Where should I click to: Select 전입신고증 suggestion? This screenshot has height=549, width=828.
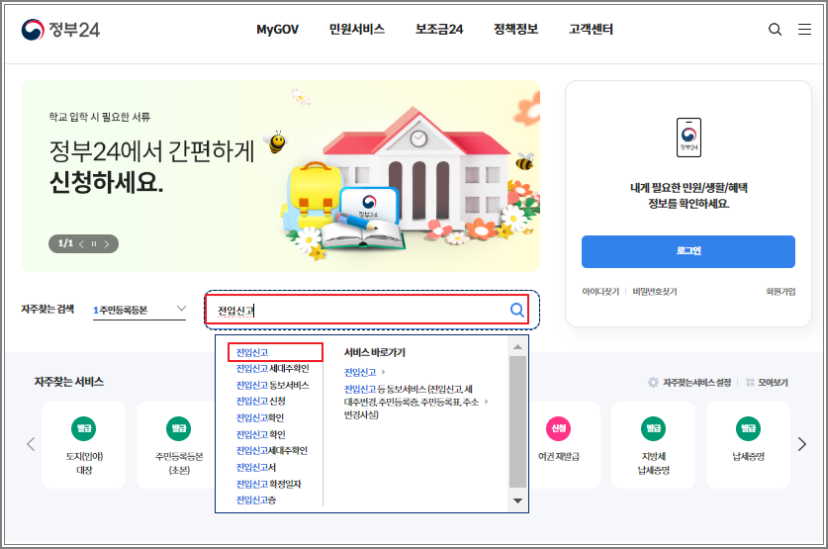pos(256,500)
